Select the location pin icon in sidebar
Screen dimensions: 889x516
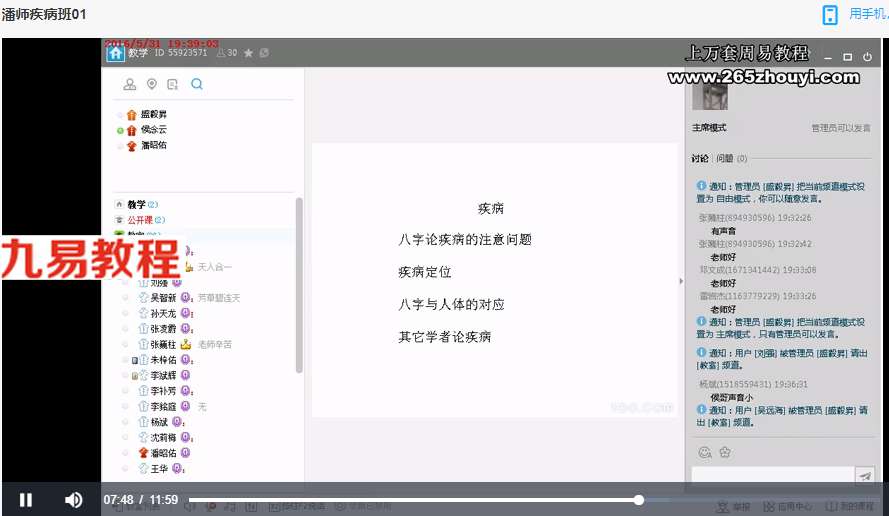coord(151,84)
